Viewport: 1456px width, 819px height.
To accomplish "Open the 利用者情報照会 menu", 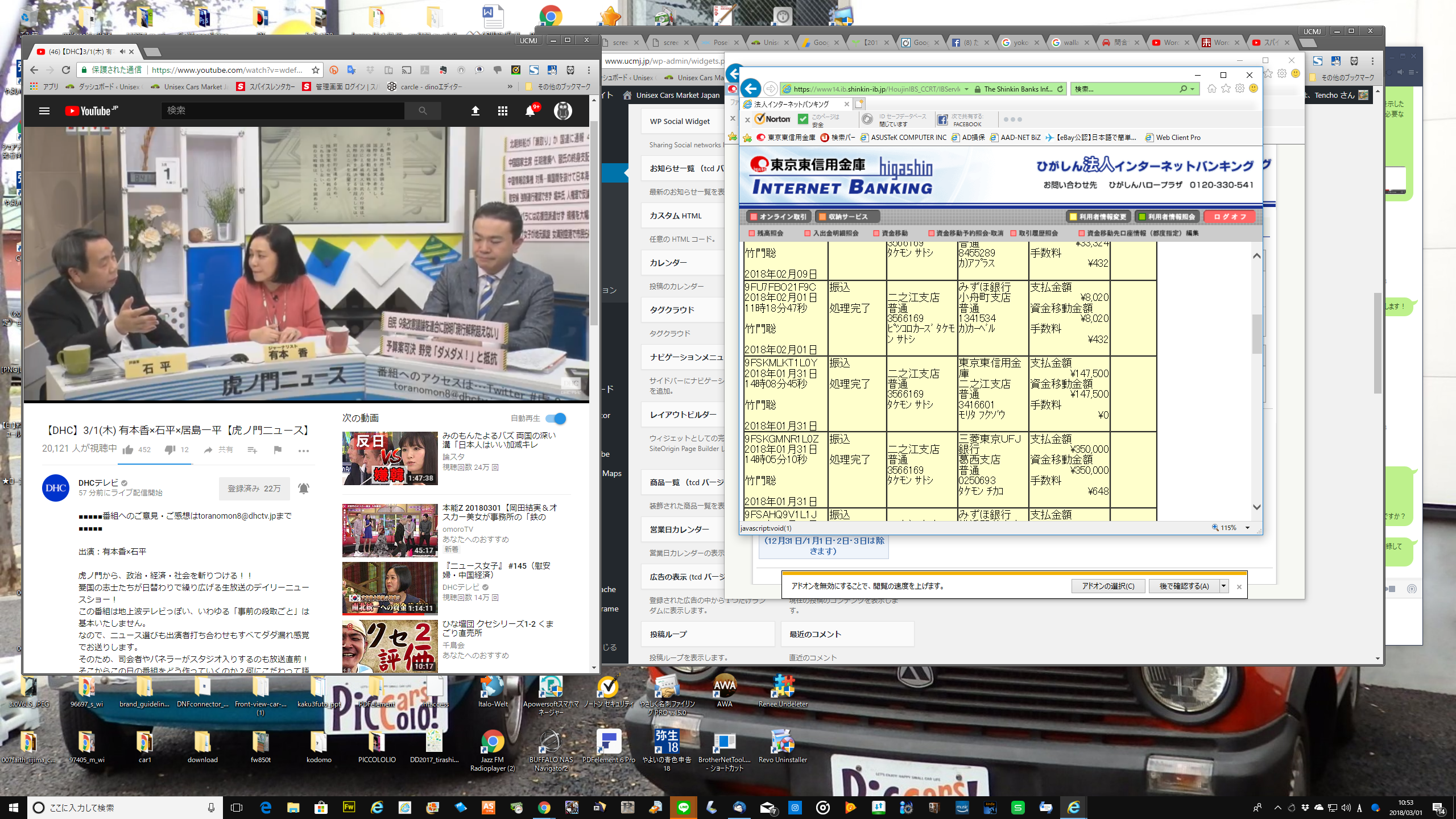I will pos(1167,217).
